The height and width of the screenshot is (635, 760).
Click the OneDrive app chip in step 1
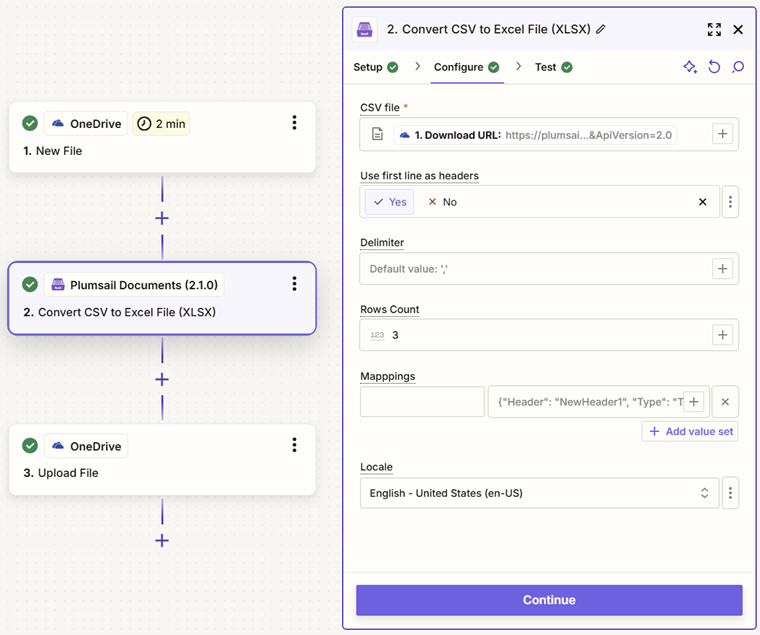(86, 124)
